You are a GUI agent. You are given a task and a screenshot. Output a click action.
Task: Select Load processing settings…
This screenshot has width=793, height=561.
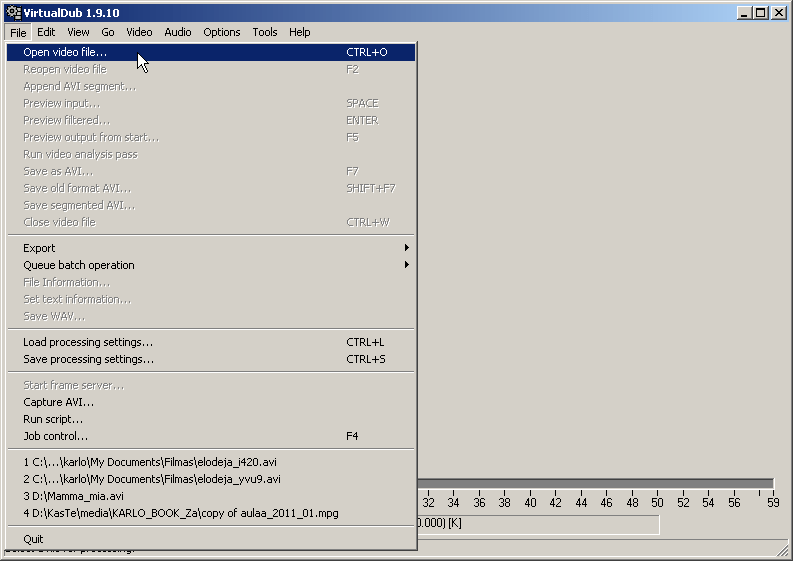point(211,342)
